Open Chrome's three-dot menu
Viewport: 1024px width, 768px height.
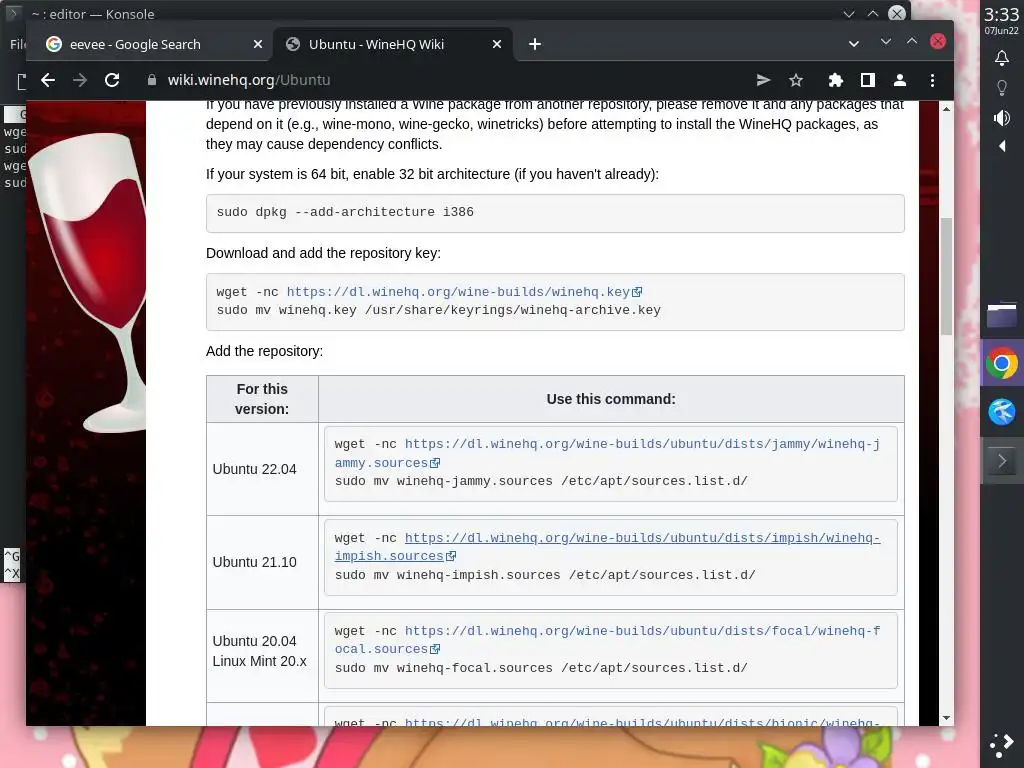point(932,80)
